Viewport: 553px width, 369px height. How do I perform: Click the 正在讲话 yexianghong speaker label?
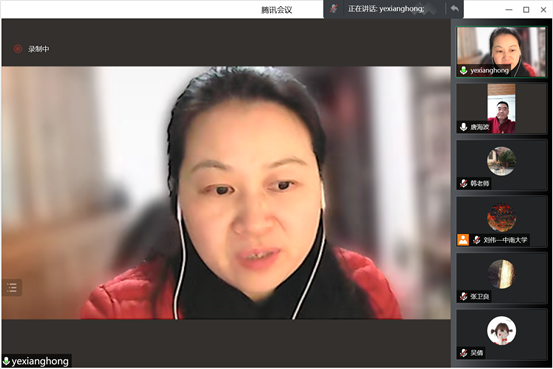coord(386,9)
